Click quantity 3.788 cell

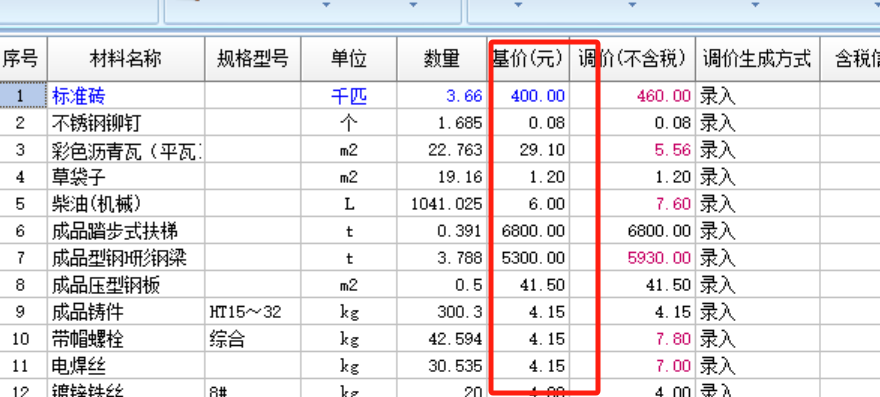[x=442, y=258]
